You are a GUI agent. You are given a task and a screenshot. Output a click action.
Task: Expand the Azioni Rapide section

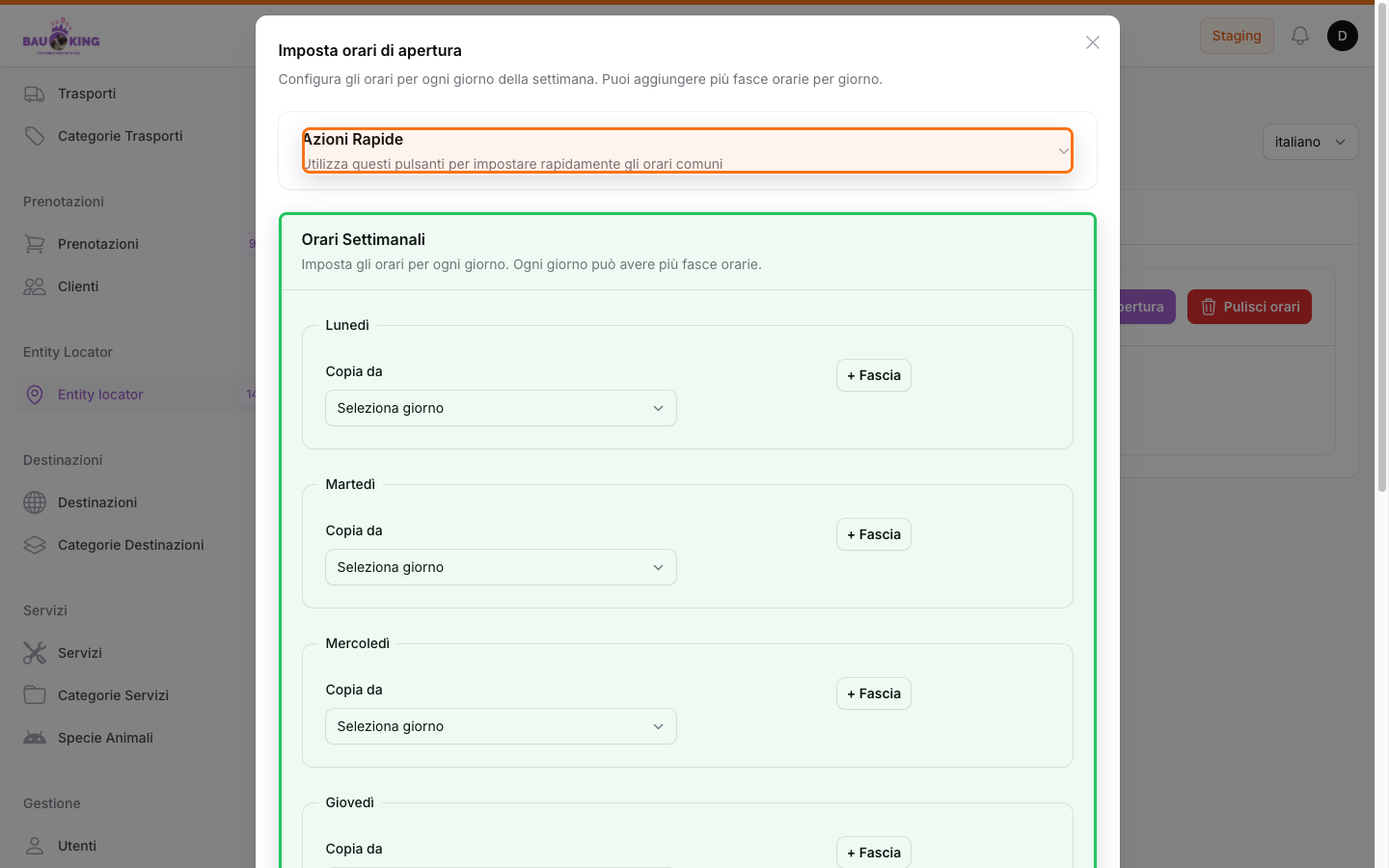[x=688, y=150]
